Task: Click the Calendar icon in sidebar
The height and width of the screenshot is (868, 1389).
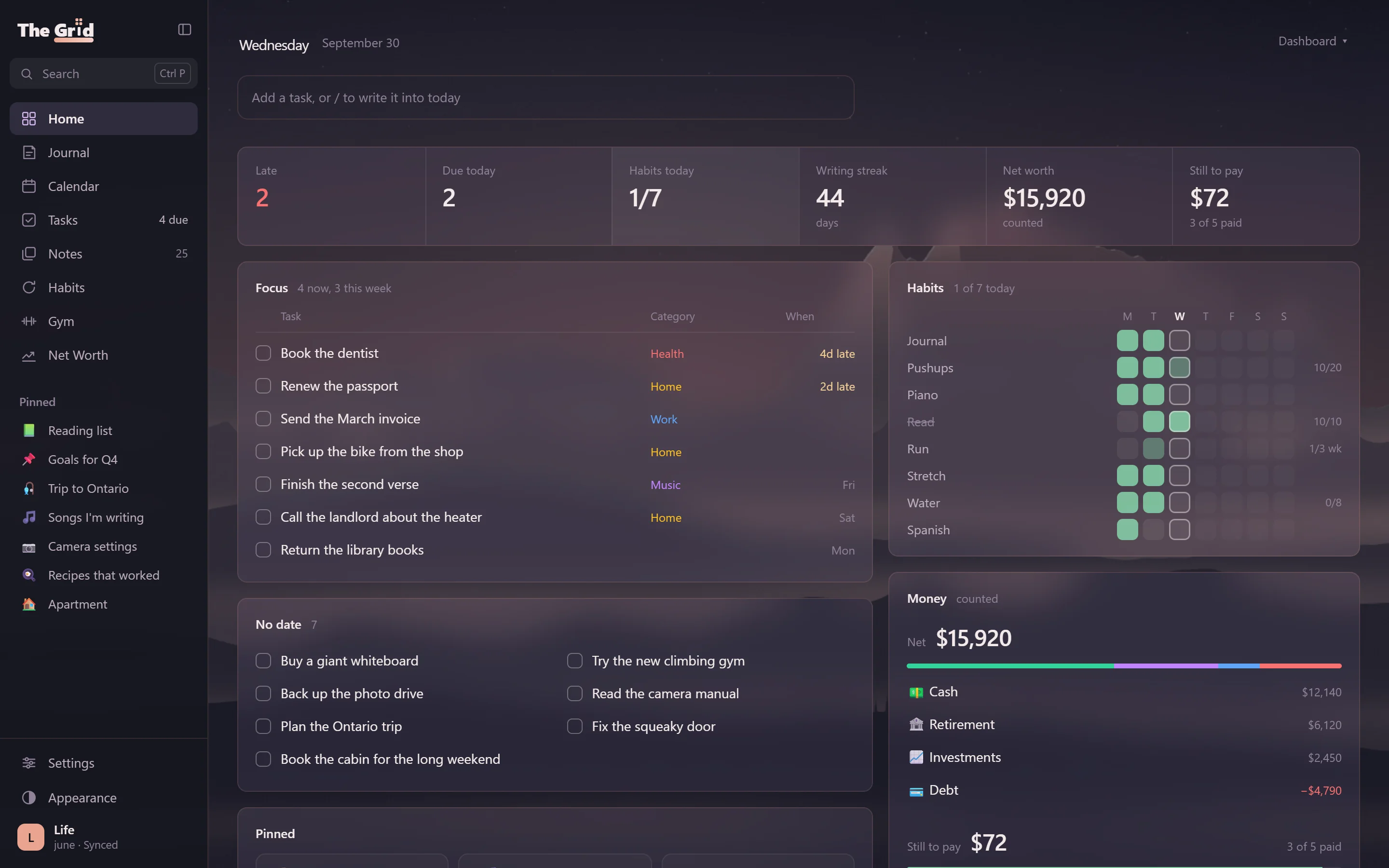Action: [29, 187]
